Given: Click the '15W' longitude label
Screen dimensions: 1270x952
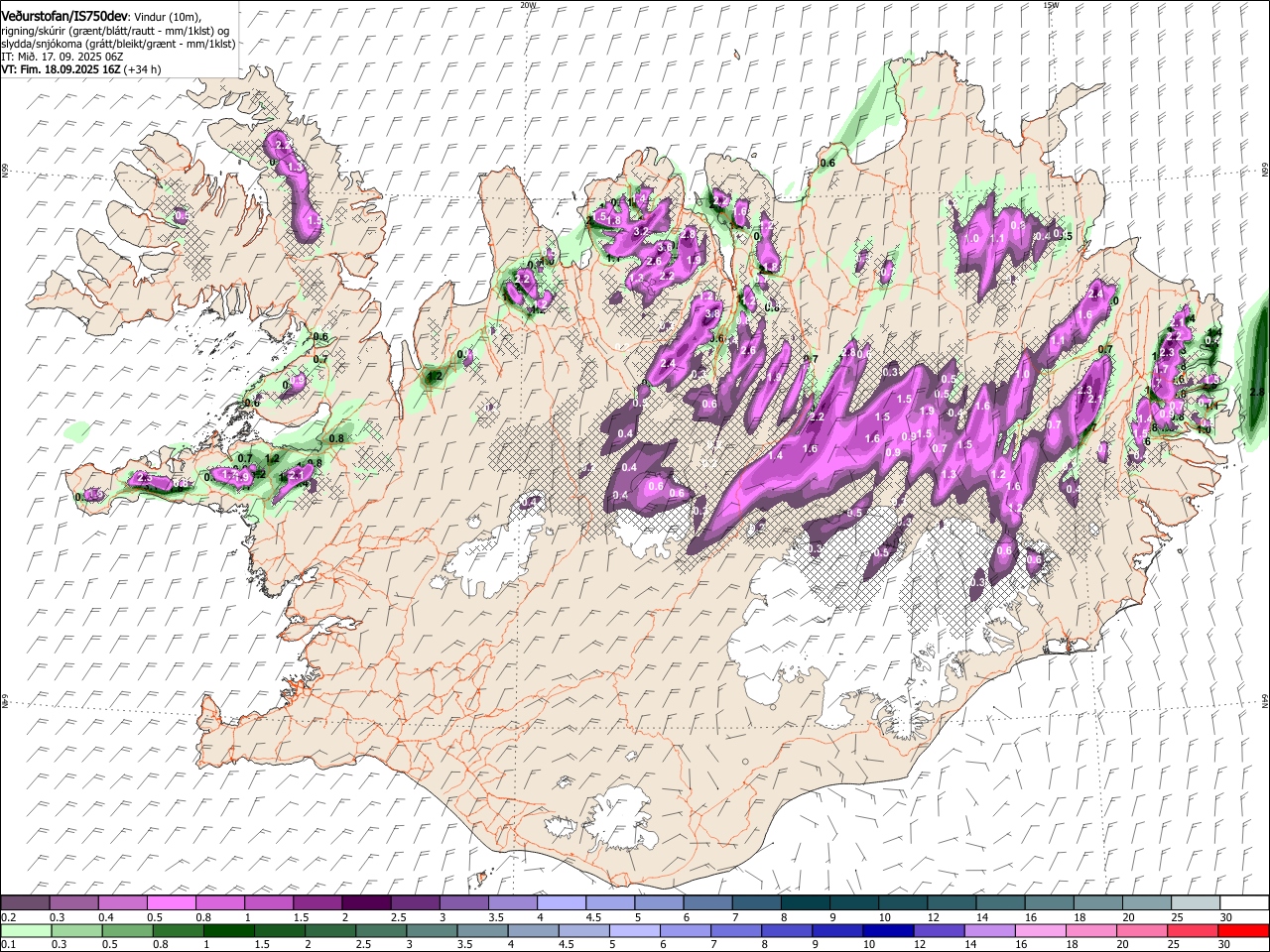Looking at the screenshot, I should (1051, 5).
